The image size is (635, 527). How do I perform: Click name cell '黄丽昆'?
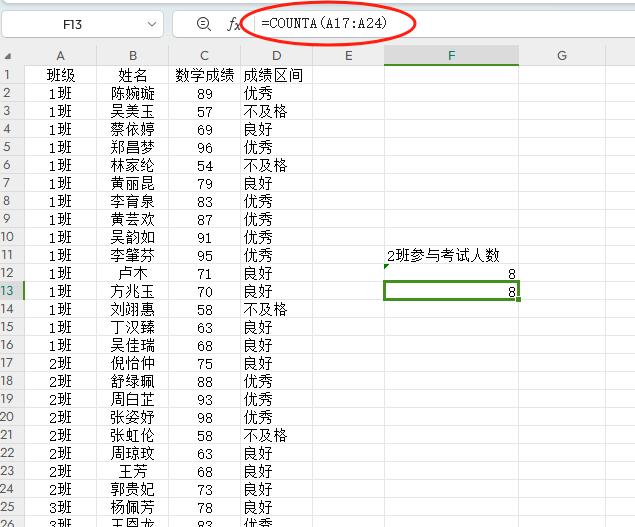132,183
